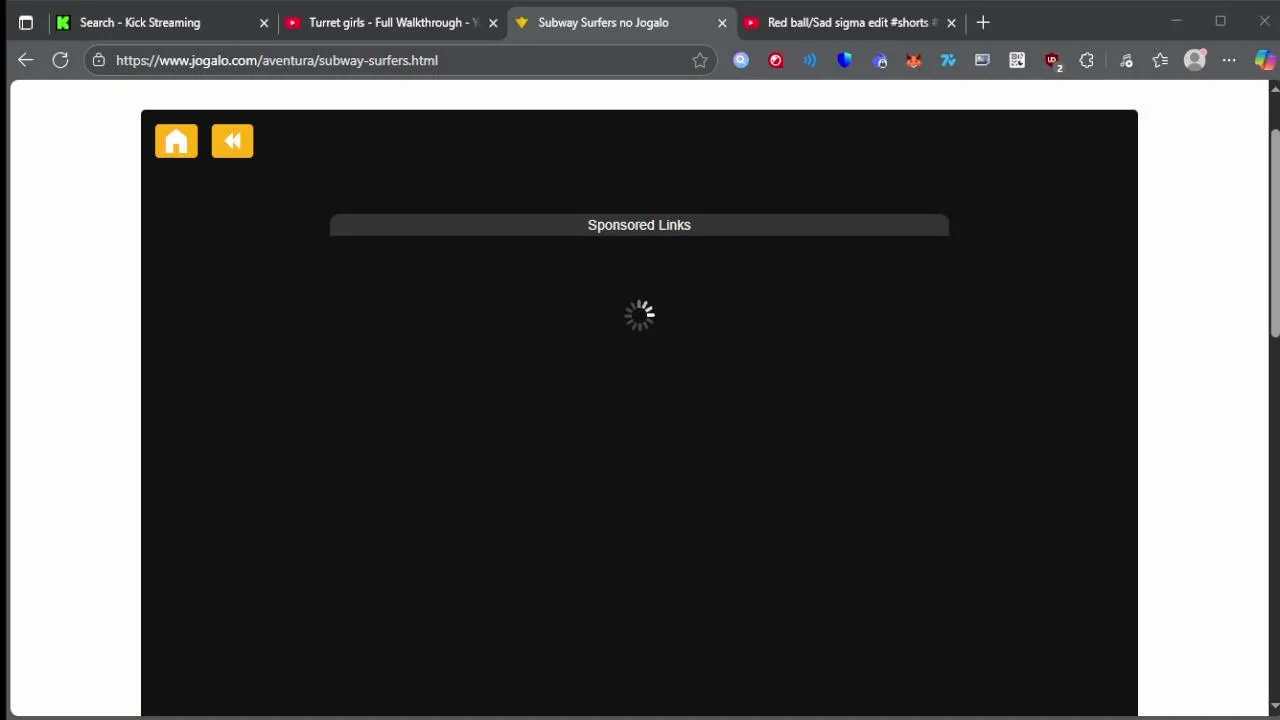Click the page vertical scrollbar thumb
Image resolution: width=1280 pixels, height=720 pixels.
point(1274,232)
